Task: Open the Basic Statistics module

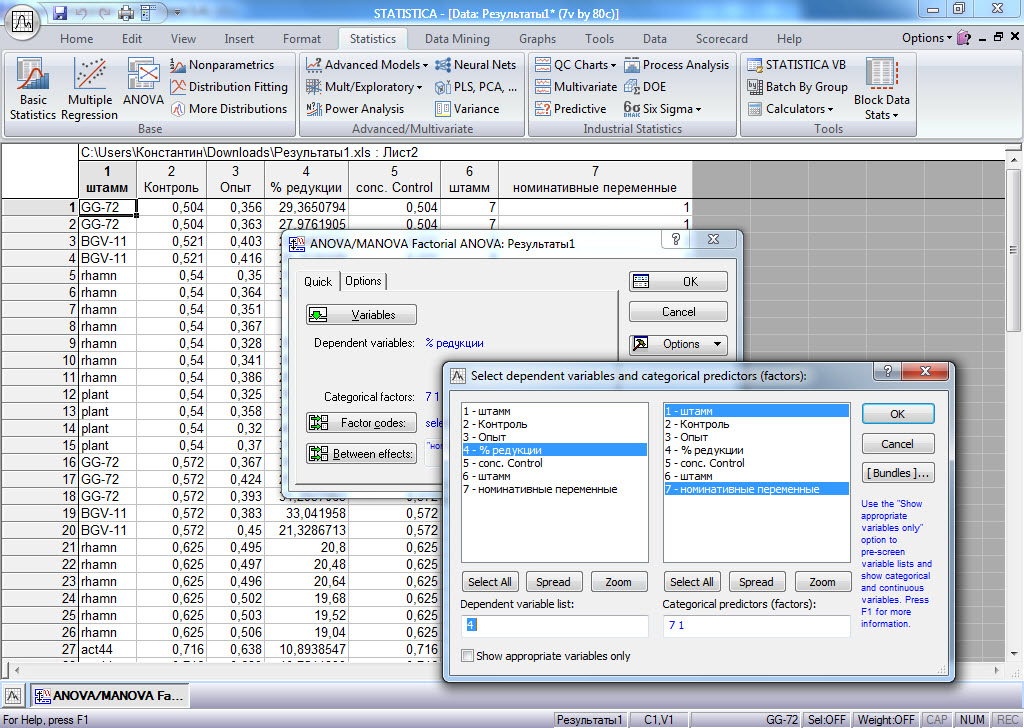Action: coord(33,89)
